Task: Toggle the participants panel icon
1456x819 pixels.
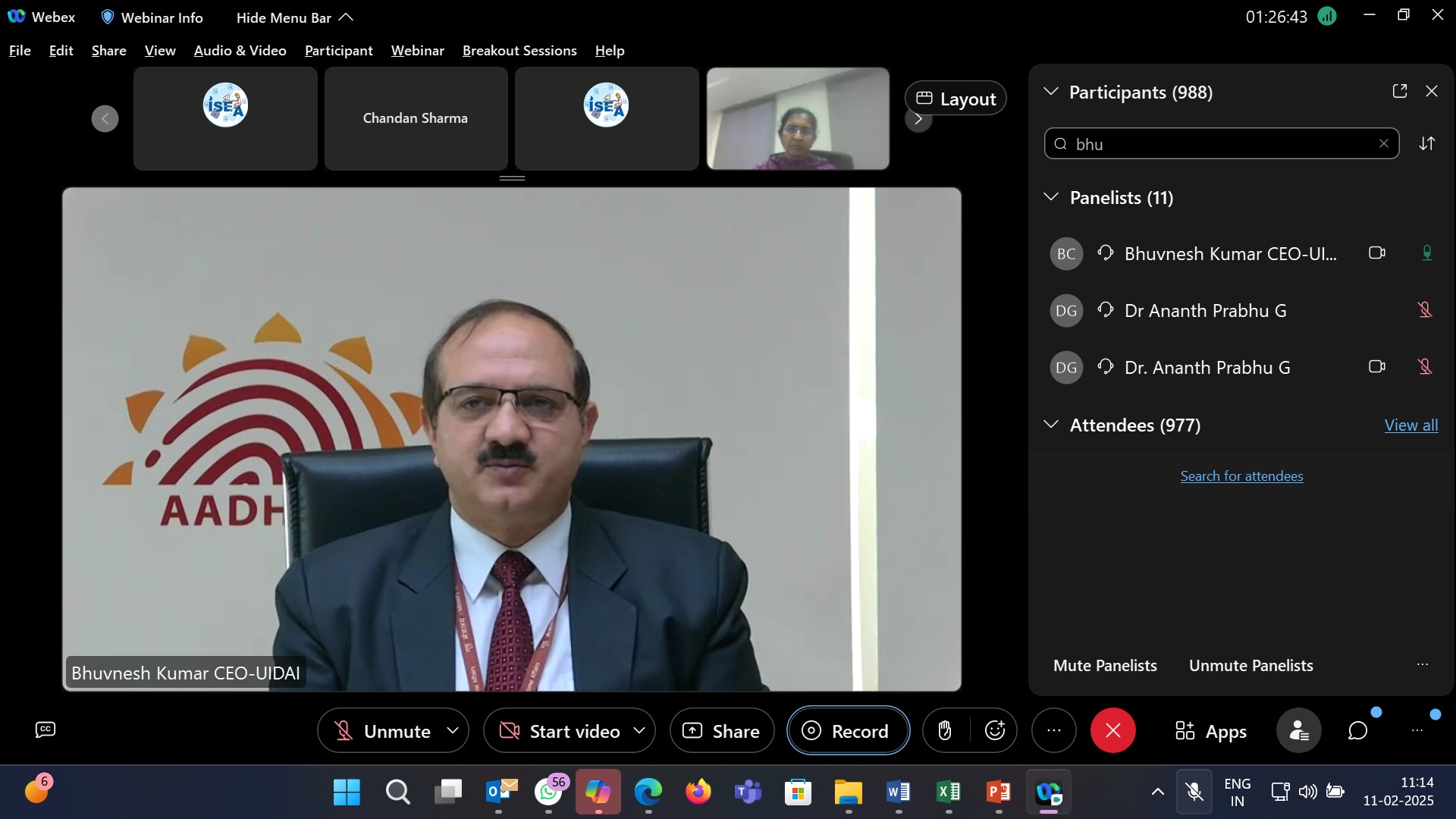Action: tap(1298, 731)
